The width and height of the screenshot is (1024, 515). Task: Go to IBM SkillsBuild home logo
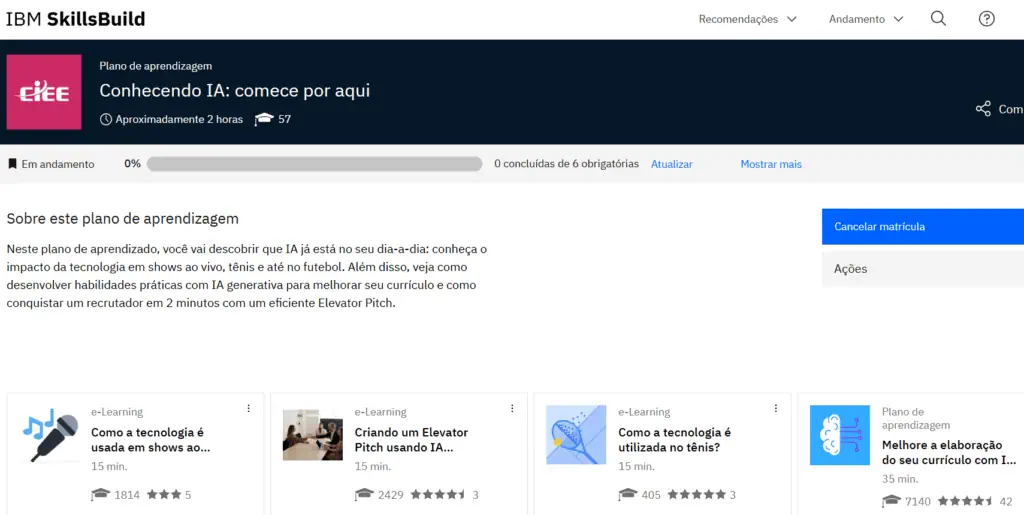(76, 19)
